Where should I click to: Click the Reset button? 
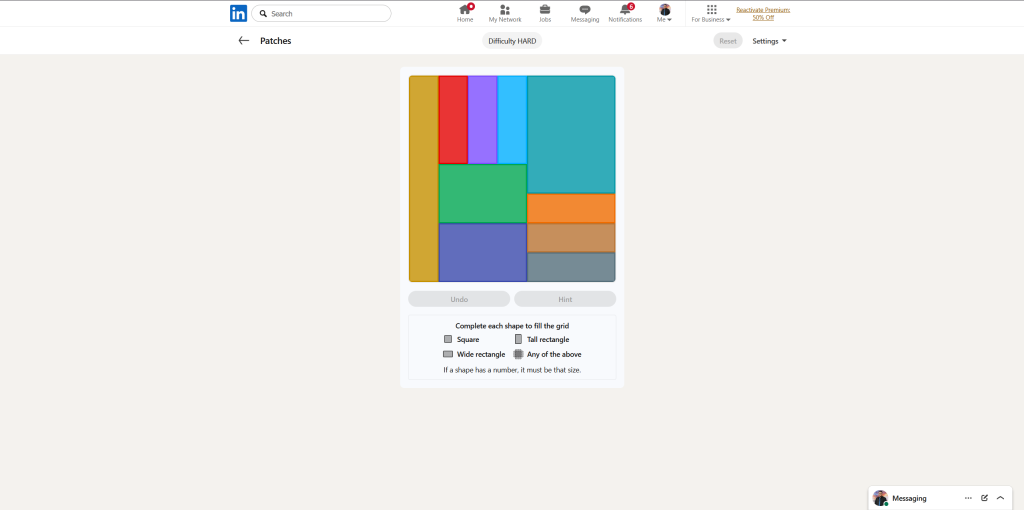click(728, 40)
